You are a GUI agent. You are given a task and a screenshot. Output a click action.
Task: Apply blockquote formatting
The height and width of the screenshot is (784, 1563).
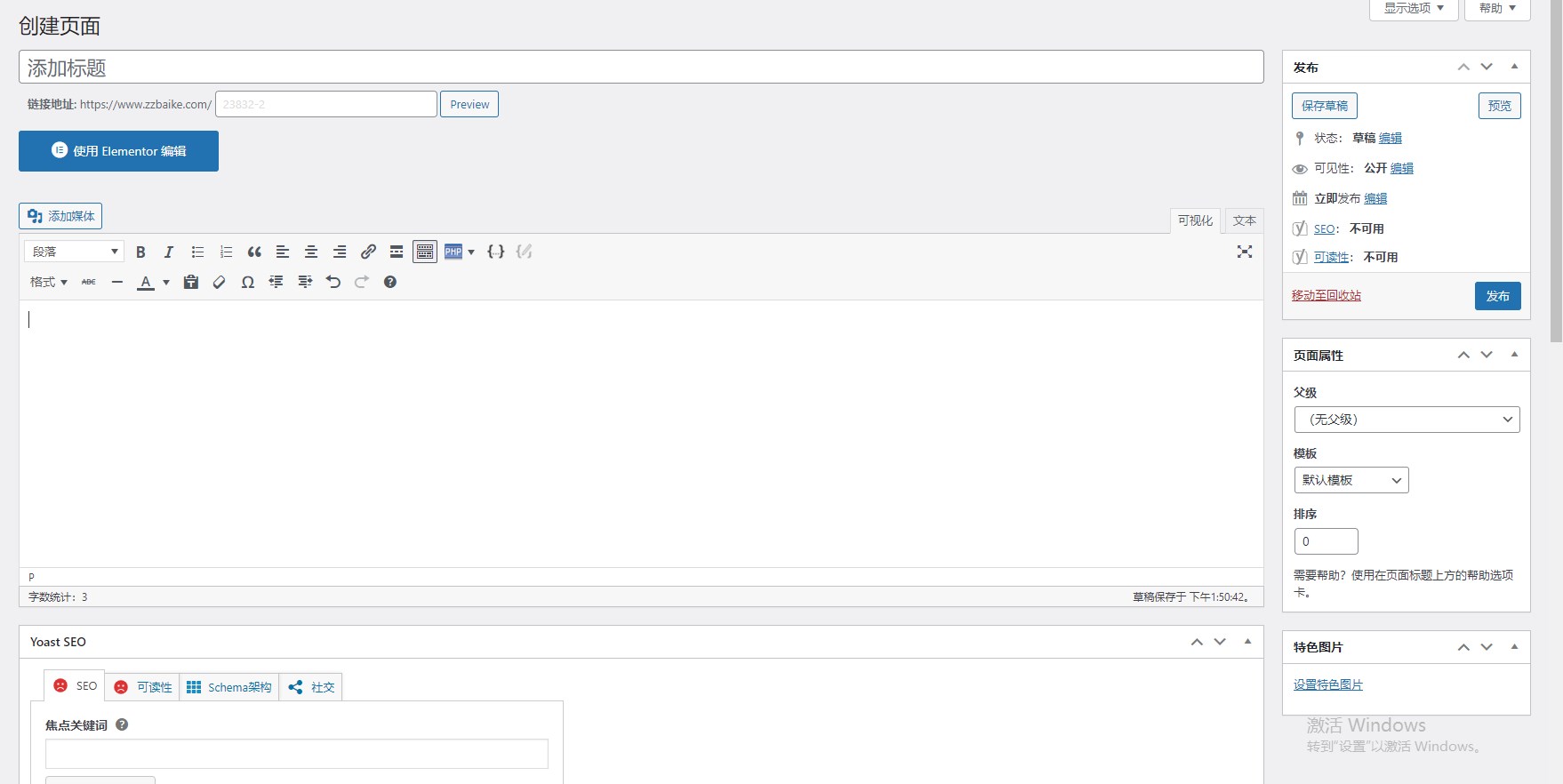pos(254,252)
